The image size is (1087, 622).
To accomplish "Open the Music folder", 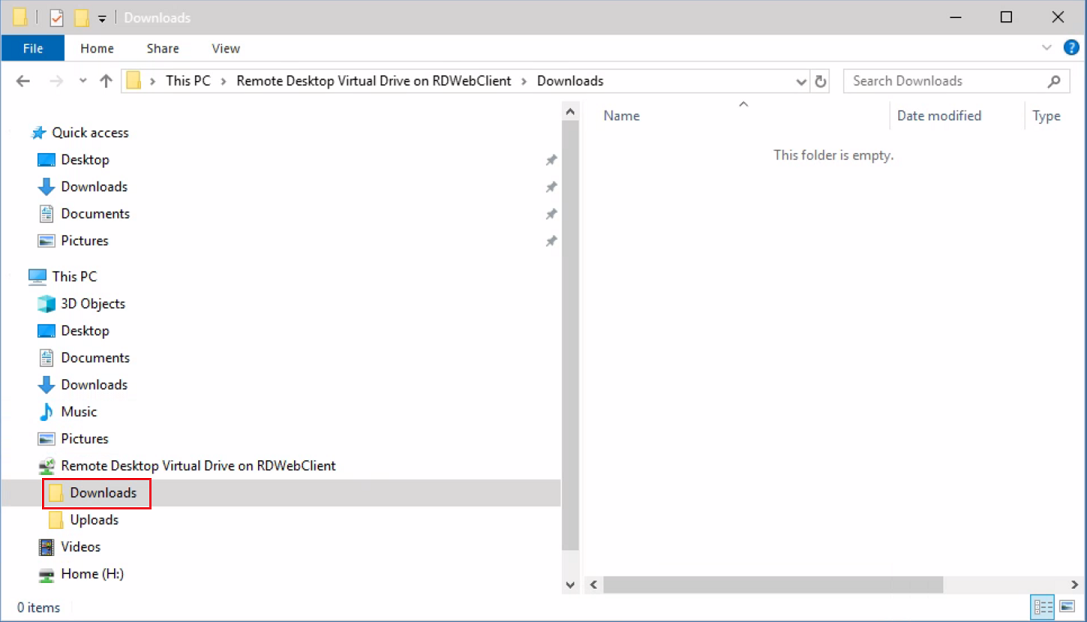I will tap(78, 412).
